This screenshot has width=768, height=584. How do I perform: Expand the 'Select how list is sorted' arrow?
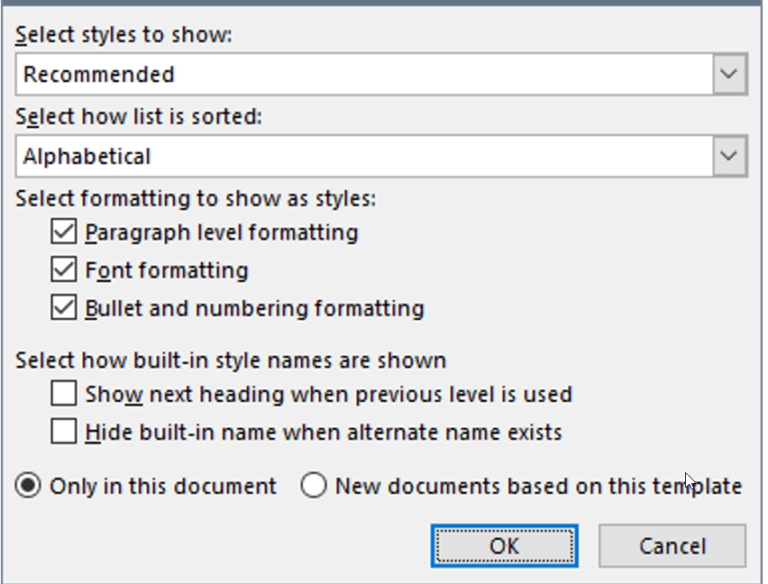coord(729,156)
